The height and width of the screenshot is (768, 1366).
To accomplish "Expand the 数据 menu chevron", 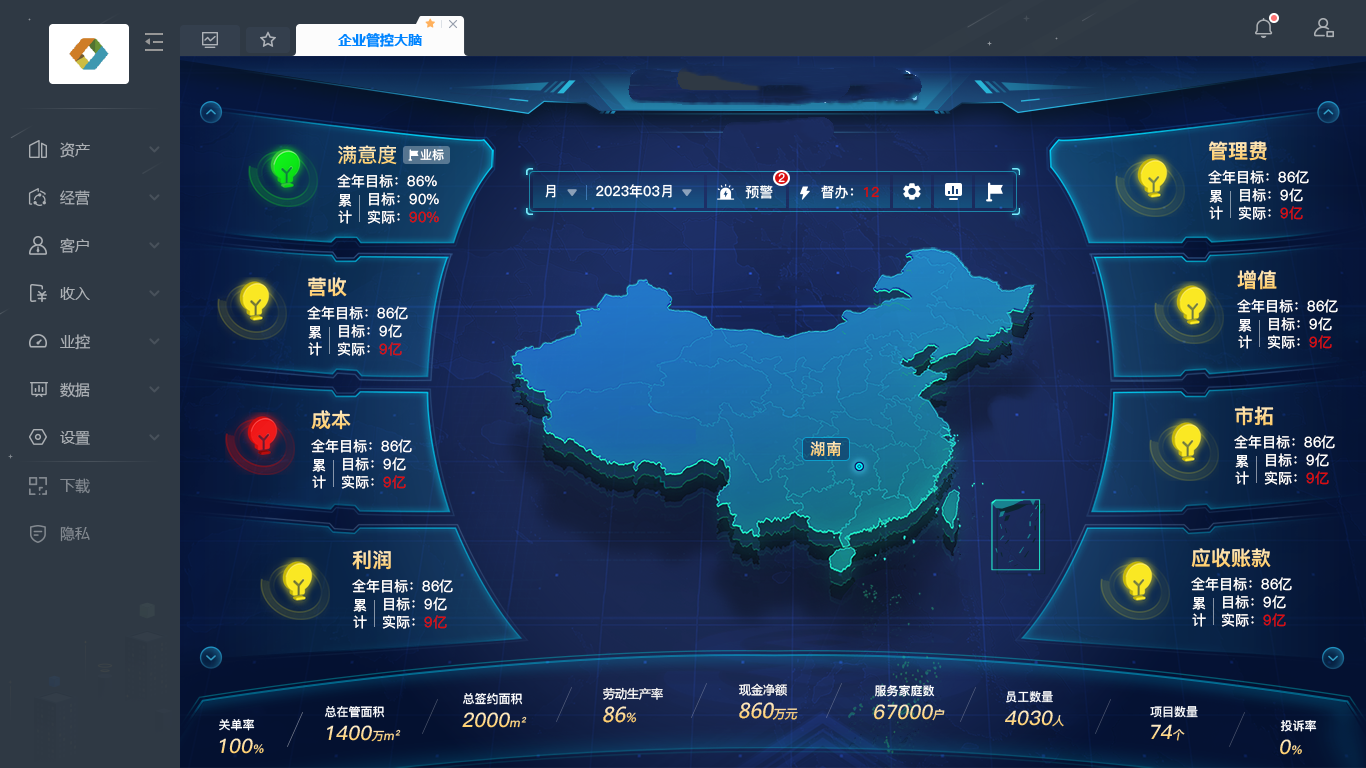I will 154,389.
